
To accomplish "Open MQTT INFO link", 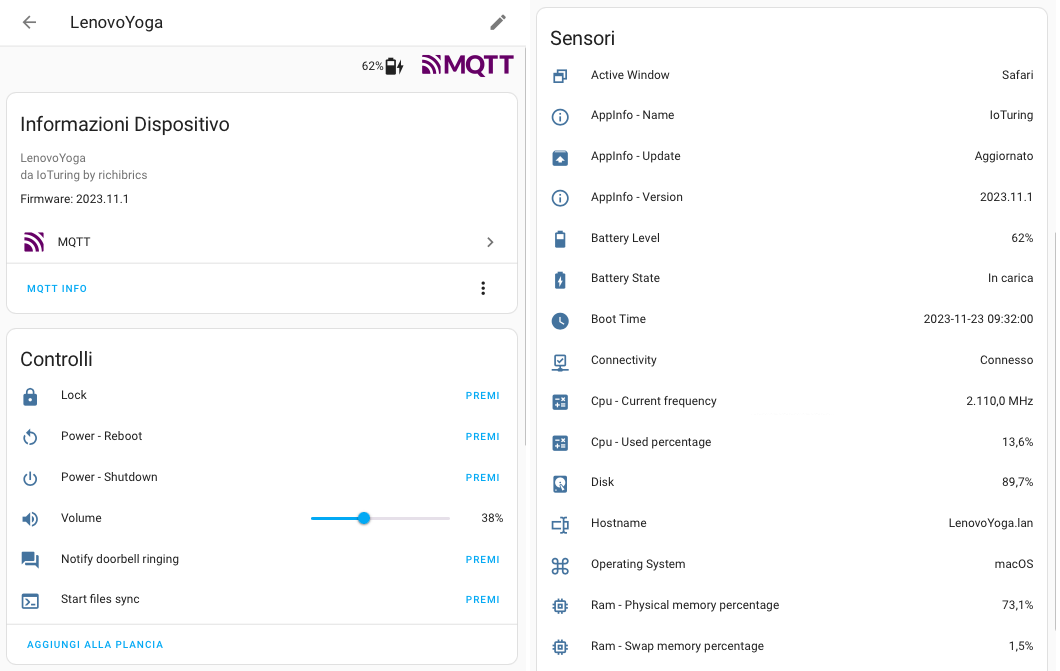I will tap(57, 289).
